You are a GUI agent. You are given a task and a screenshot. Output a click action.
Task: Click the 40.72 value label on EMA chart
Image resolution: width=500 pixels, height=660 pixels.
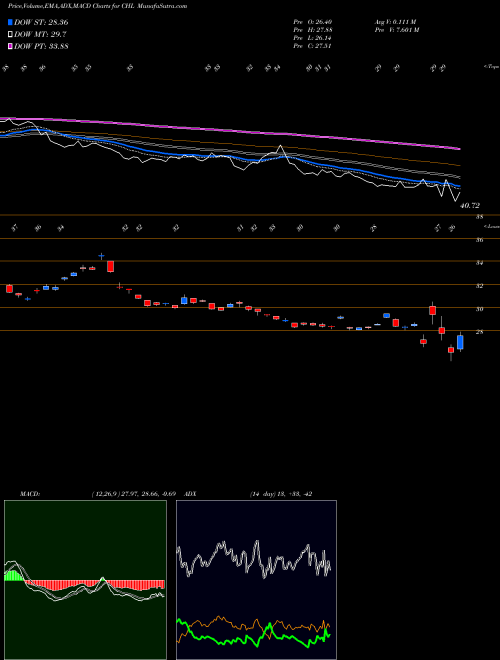tap(470, 206)
